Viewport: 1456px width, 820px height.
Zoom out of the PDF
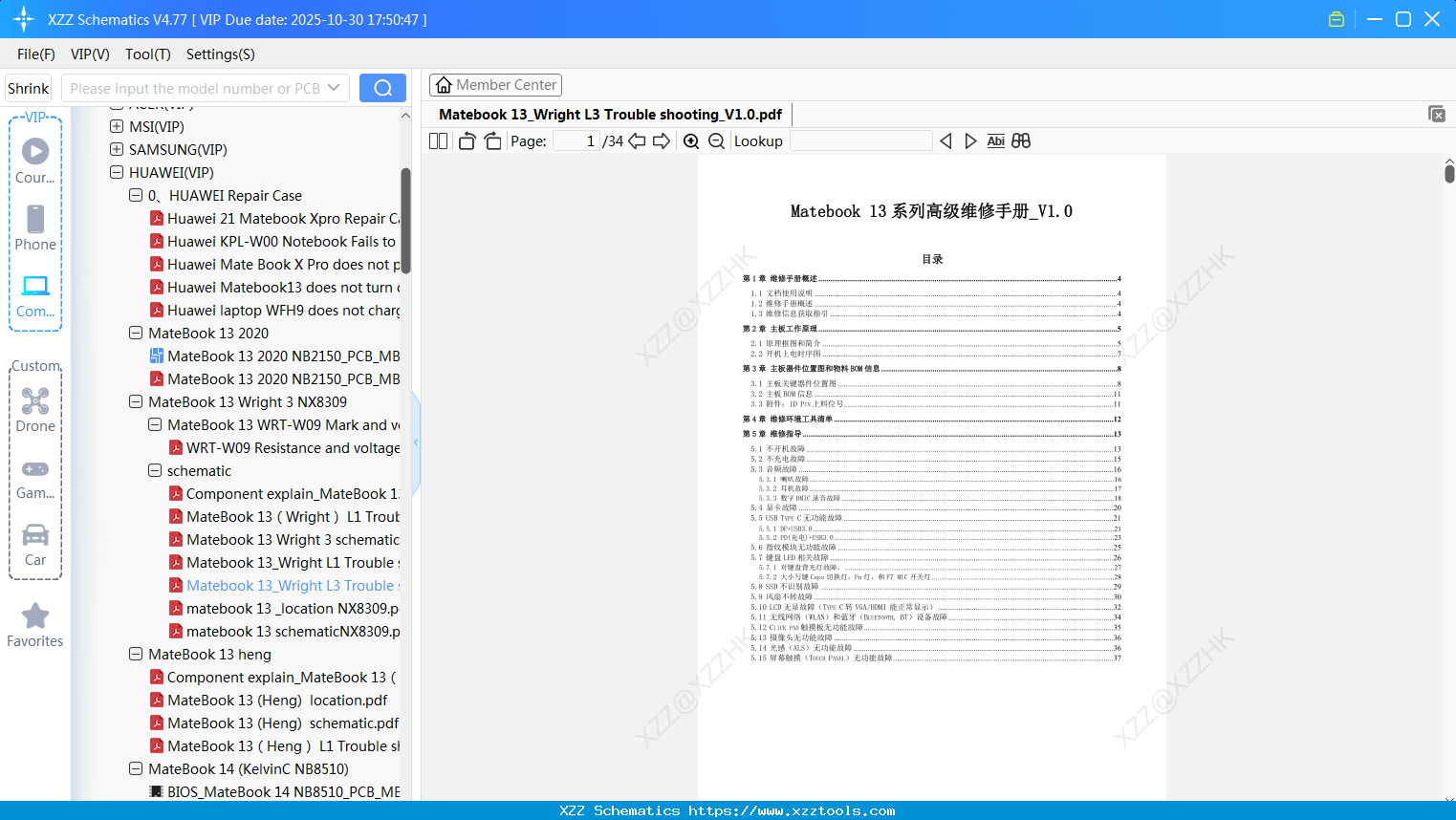[716, 141]
